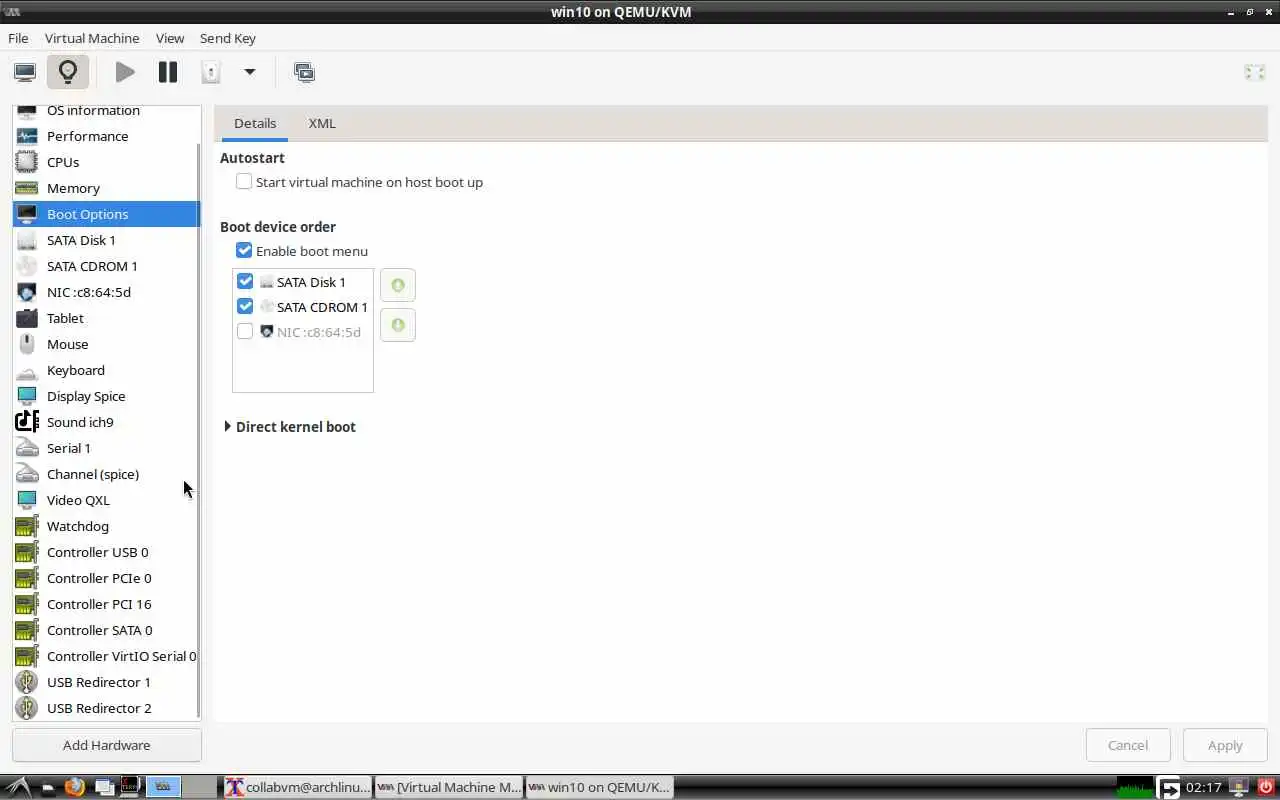Open the Send Key menu
Image resolution: width=1280 pixels, height=800 pixels.
(228, 38)
